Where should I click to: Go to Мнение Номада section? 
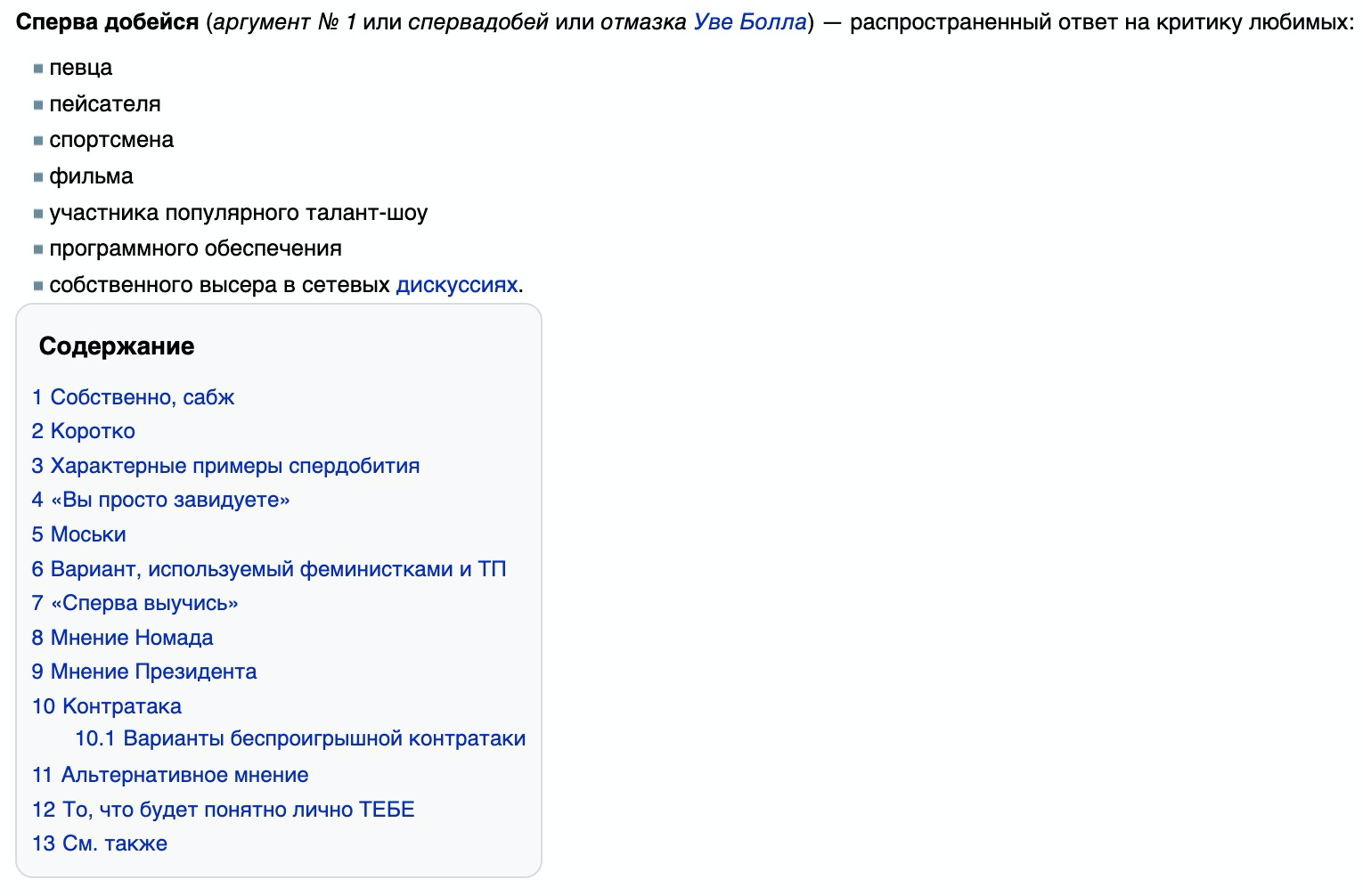click(123, 638)
